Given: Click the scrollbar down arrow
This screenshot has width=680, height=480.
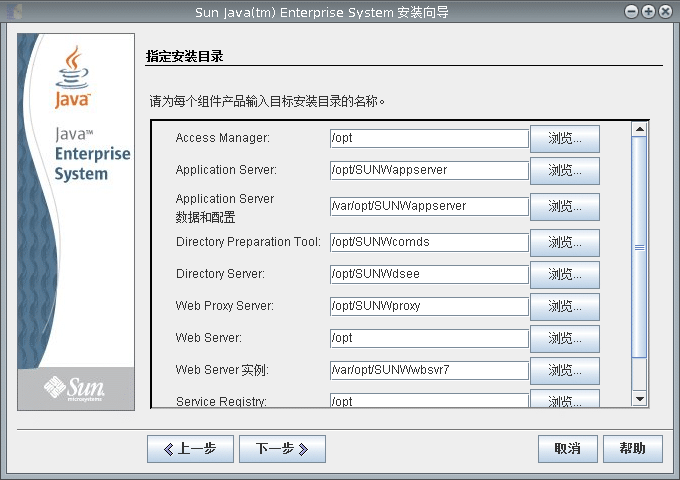Looking at the screenshot, I should (639, 399).
